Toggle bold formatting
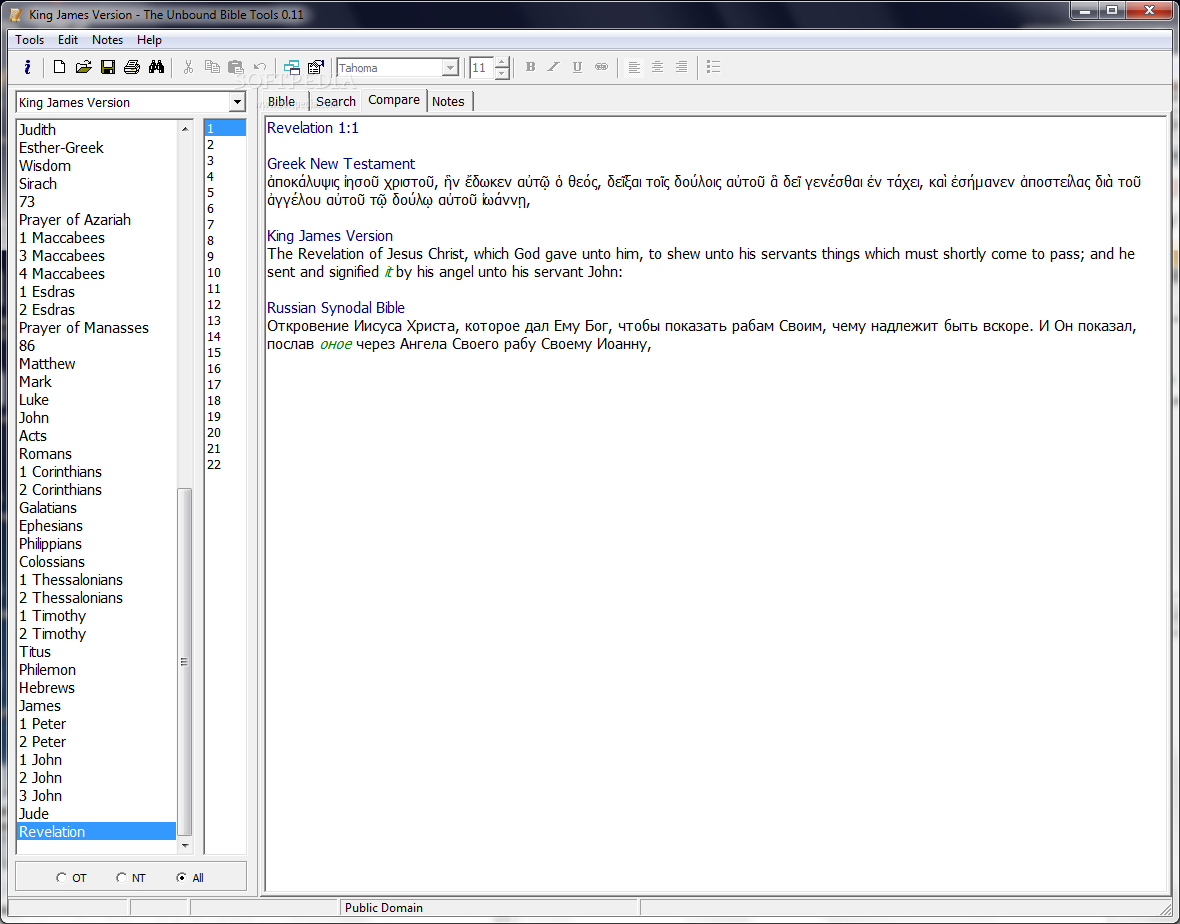Viewport: 1180px width, 924px height. coord(530,67)
